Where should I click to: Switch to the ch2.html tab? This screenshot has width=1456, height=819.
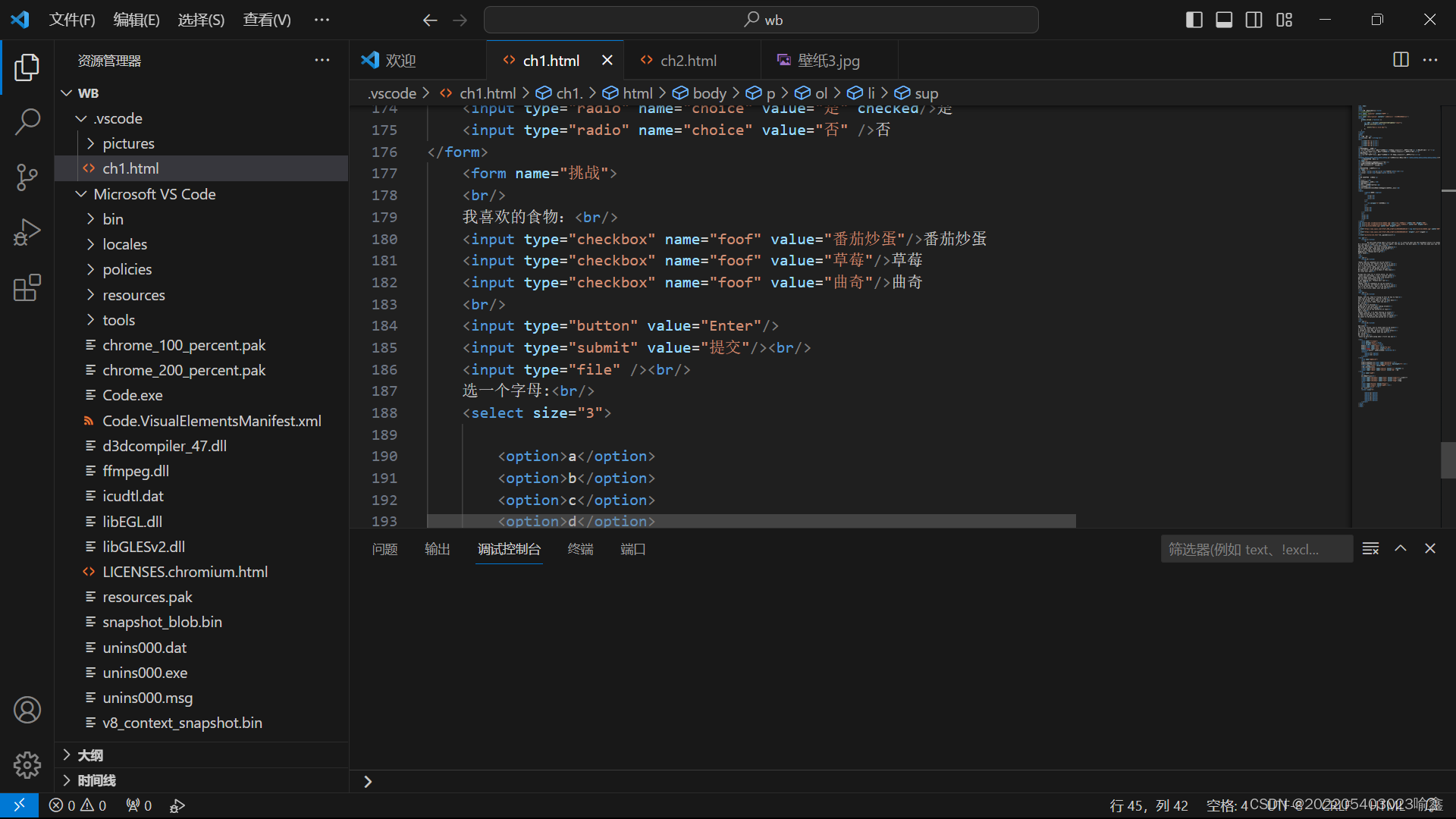688,61
